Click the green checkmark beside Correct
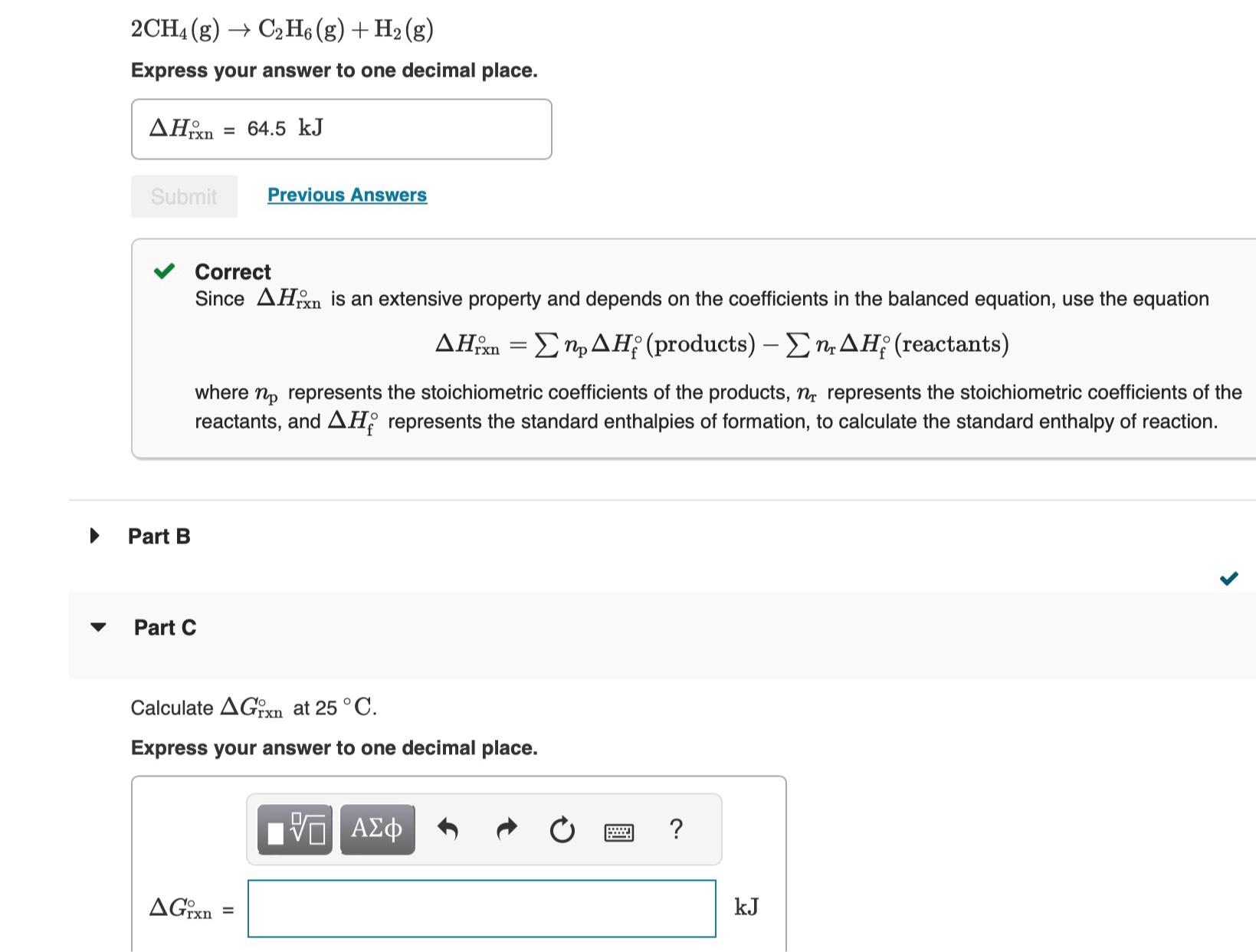This screenshot has width=1256, height=952. pyautogui.click(x=163, y=271)
